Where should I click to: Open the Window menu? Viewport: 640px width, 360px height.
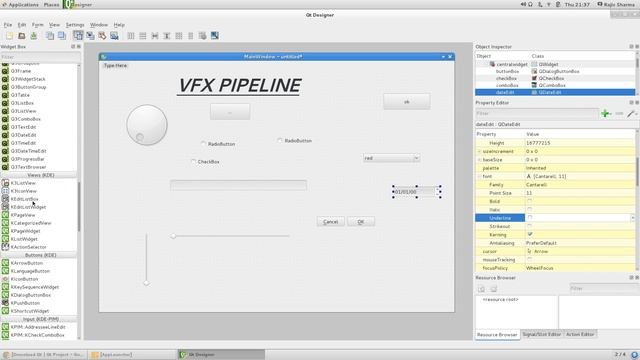(x=99, y=25)
